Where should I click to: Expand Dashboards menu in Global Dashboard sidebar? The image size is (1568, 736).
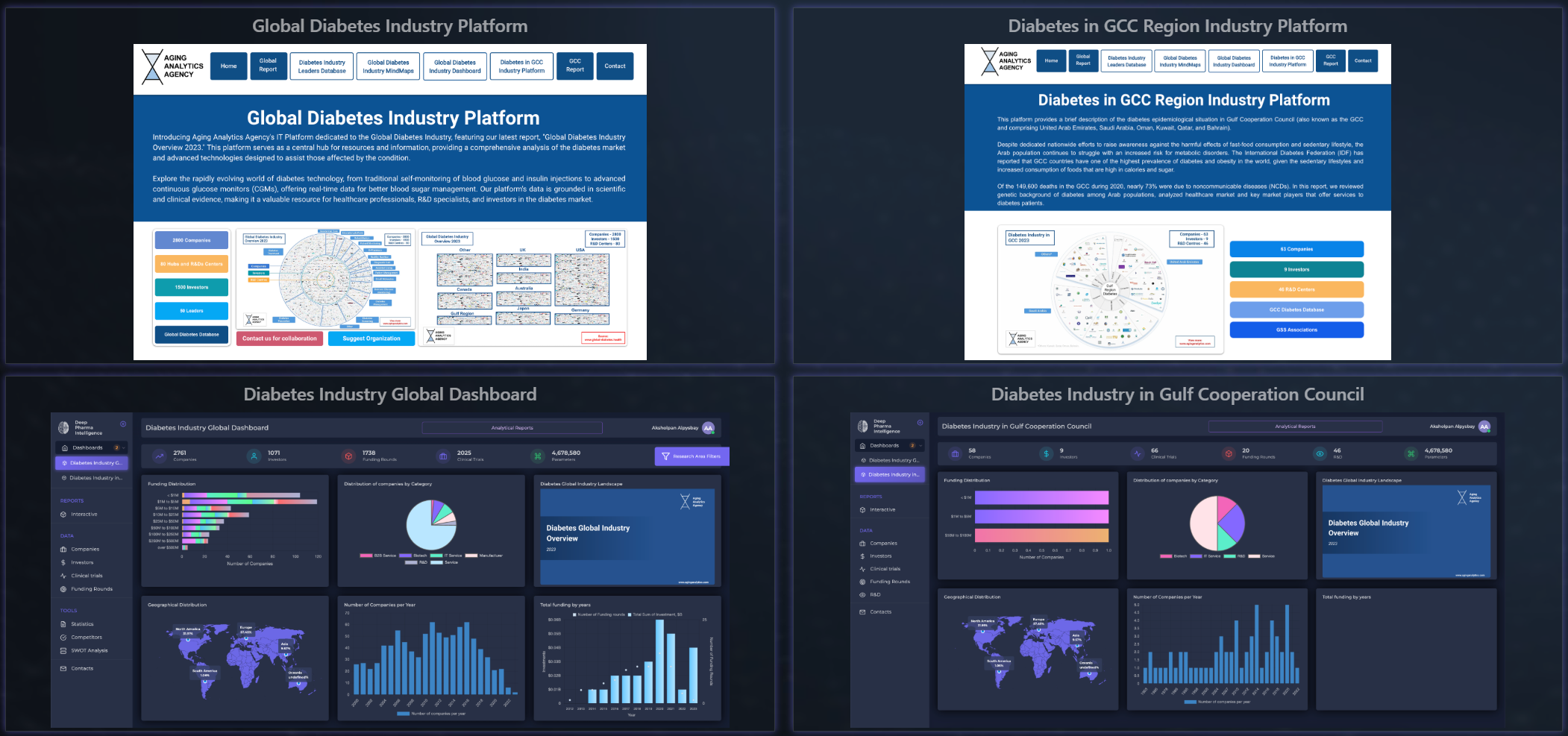coord(124,448)
